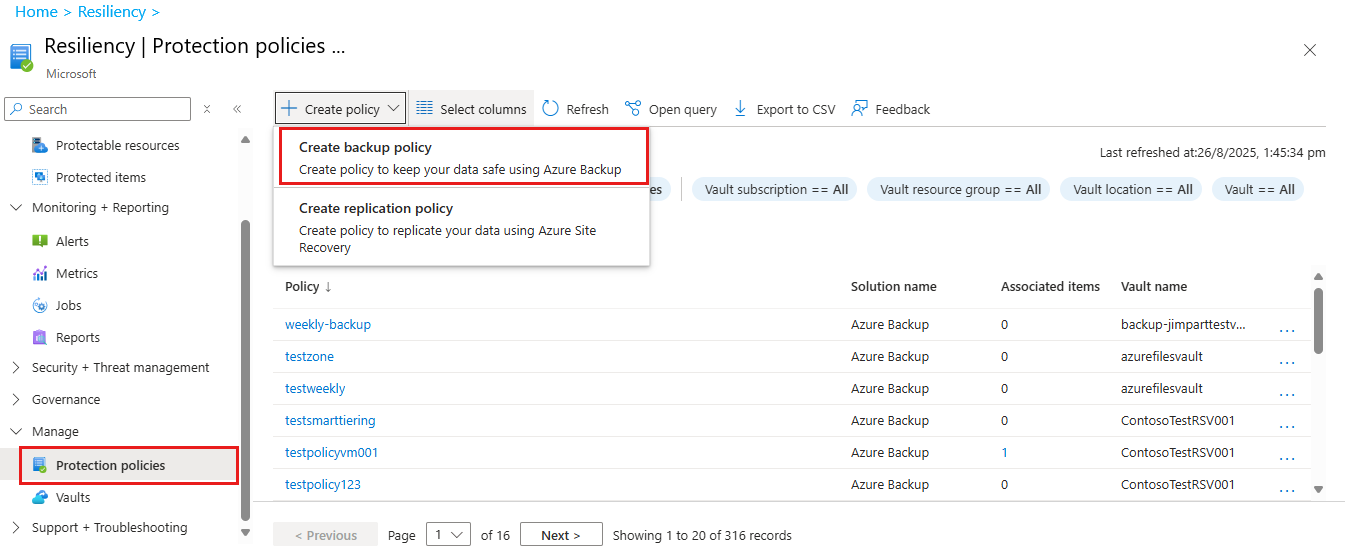Click the Export to CSV download icon
This screenshot has width=1345, height=551.
[x=741, y=108]
